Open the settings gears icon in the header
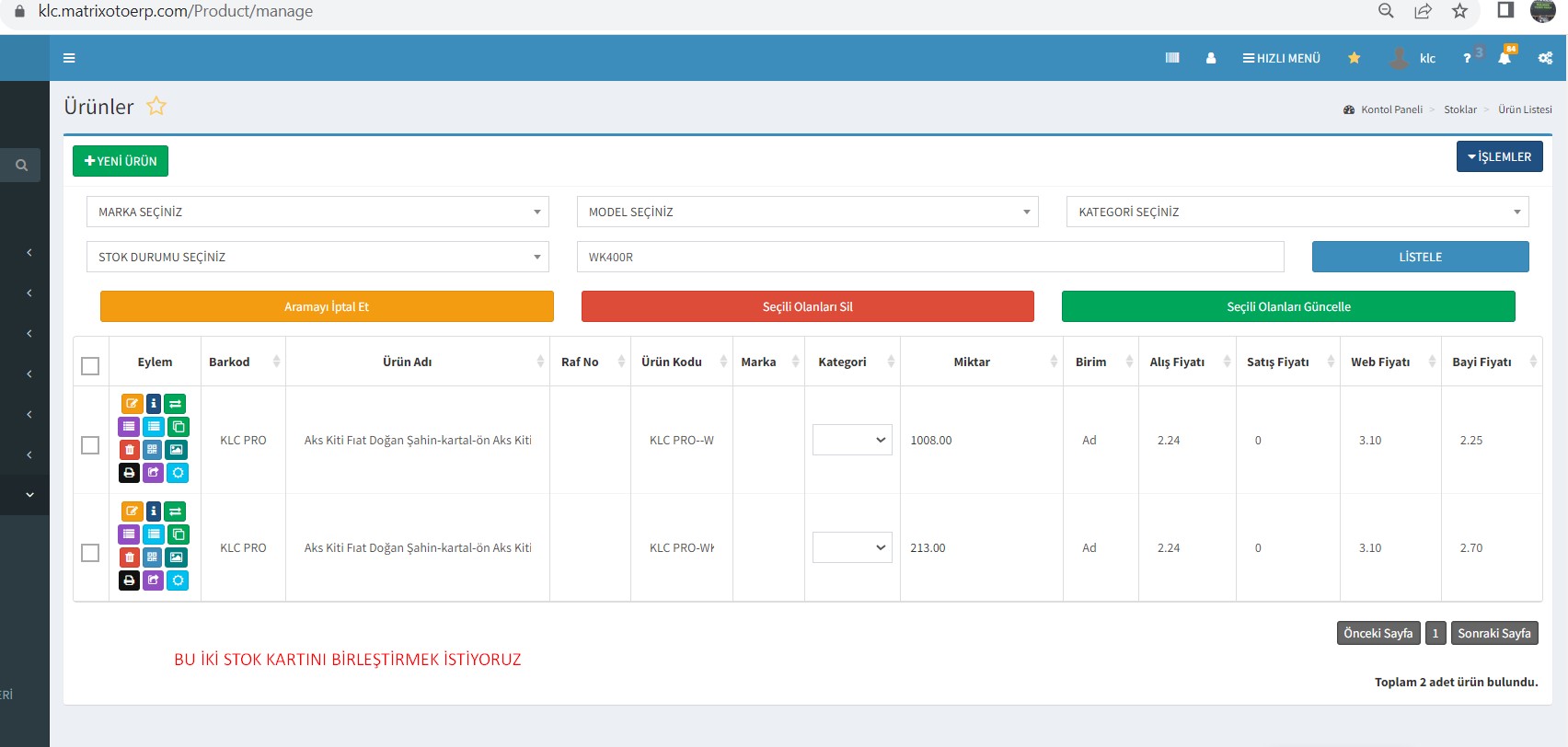Screen dimensions: 1568x747 point(1545,58)
